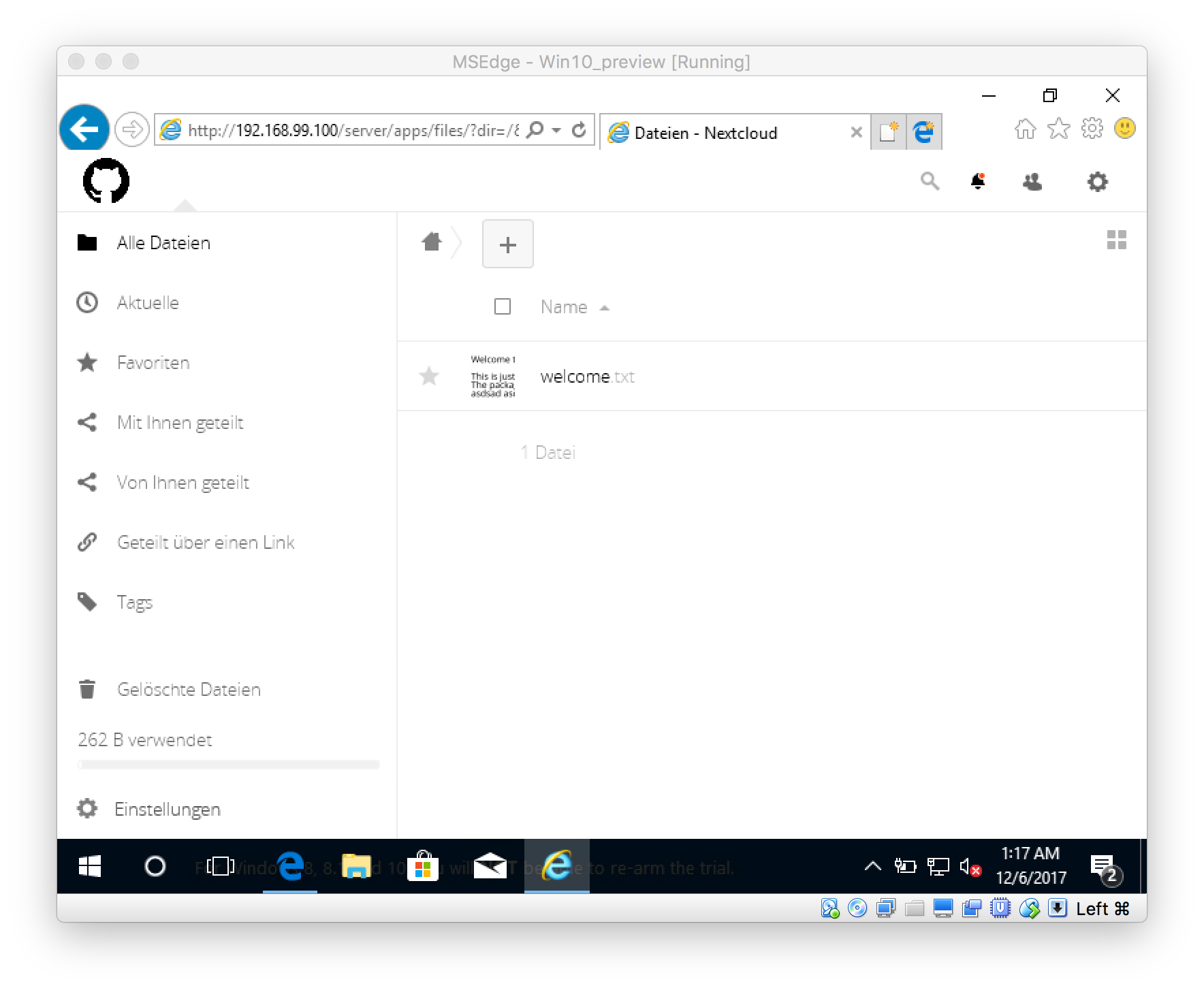
Task: Select the Dateien - Nextcloud tab
Action: click(735, 132)
